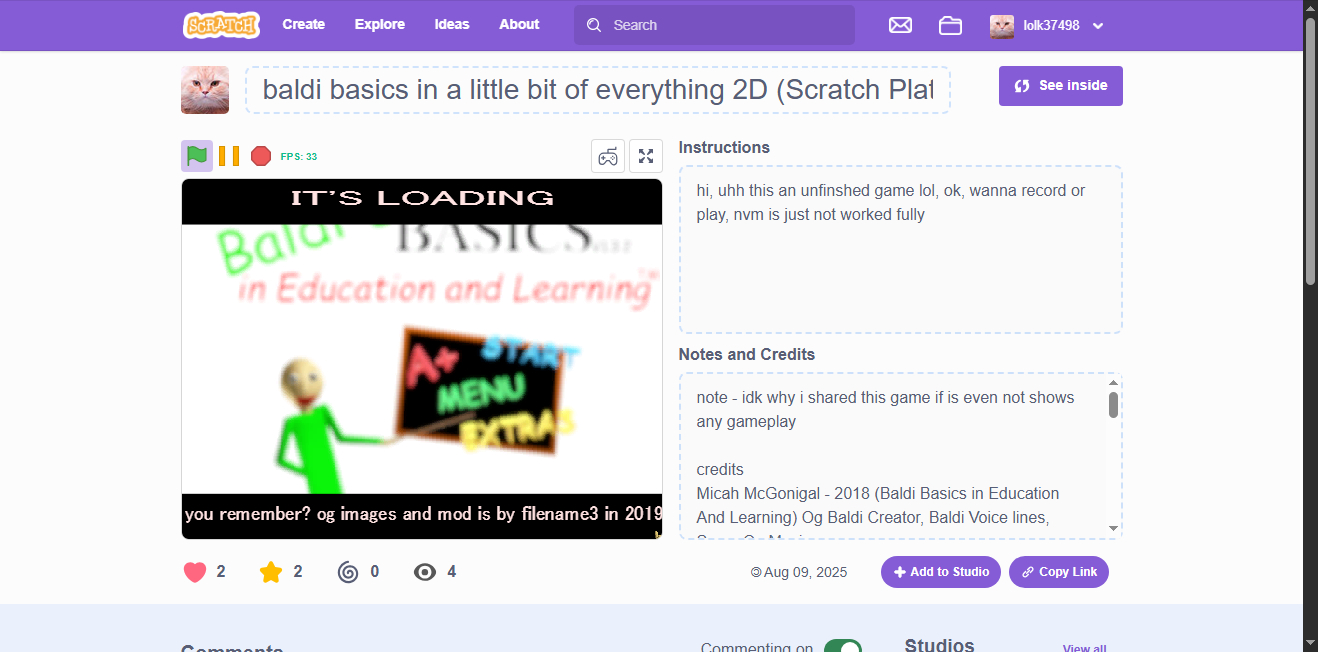Click the page scrollbar down arrow
Screen dimensions: 1318x652
[x=1310, y=643]
